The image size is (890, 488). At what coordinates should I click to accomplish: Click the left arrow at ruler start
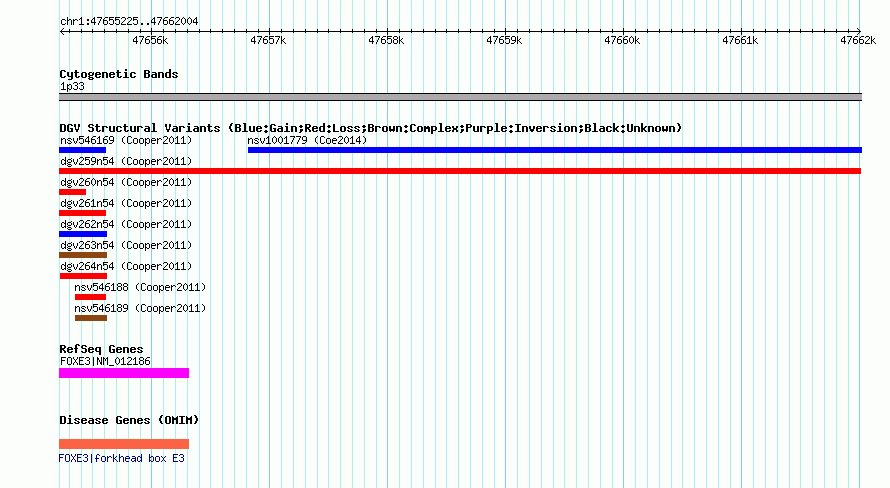tap(62, 31)
